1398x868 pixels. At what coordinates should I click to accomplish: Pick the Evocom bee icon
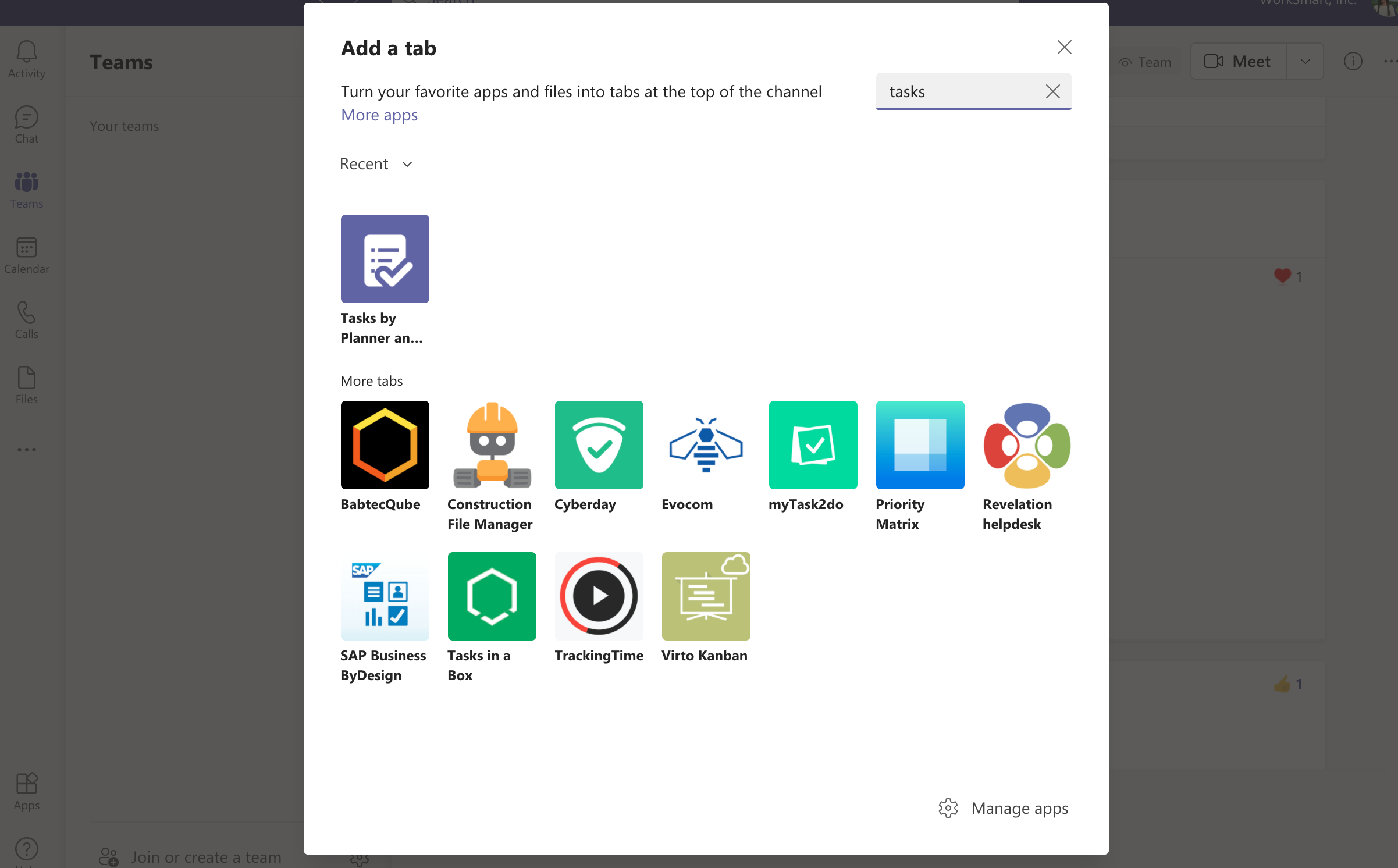(706, 445)
